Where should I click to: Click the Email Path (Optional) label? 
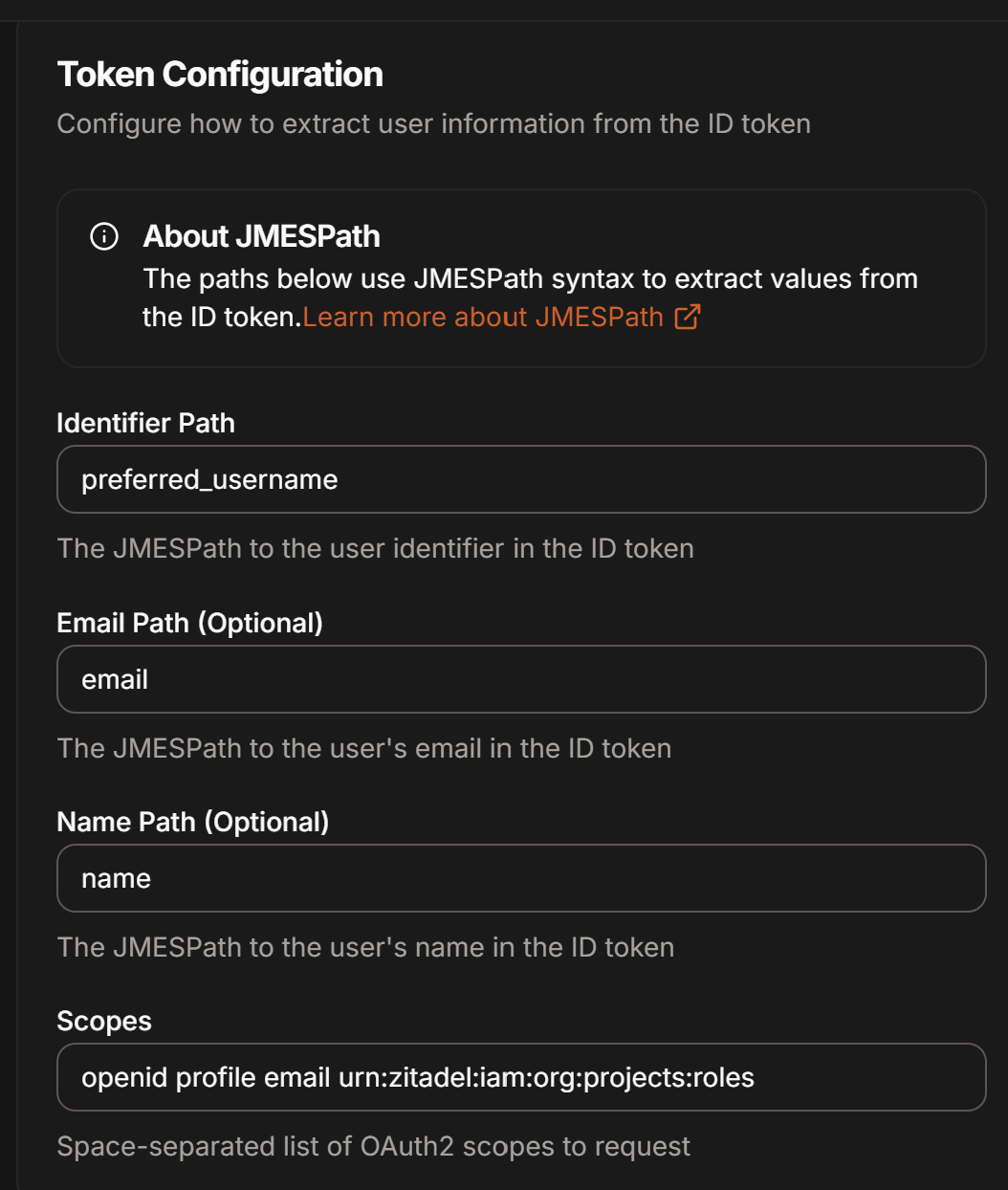point(189,623)
